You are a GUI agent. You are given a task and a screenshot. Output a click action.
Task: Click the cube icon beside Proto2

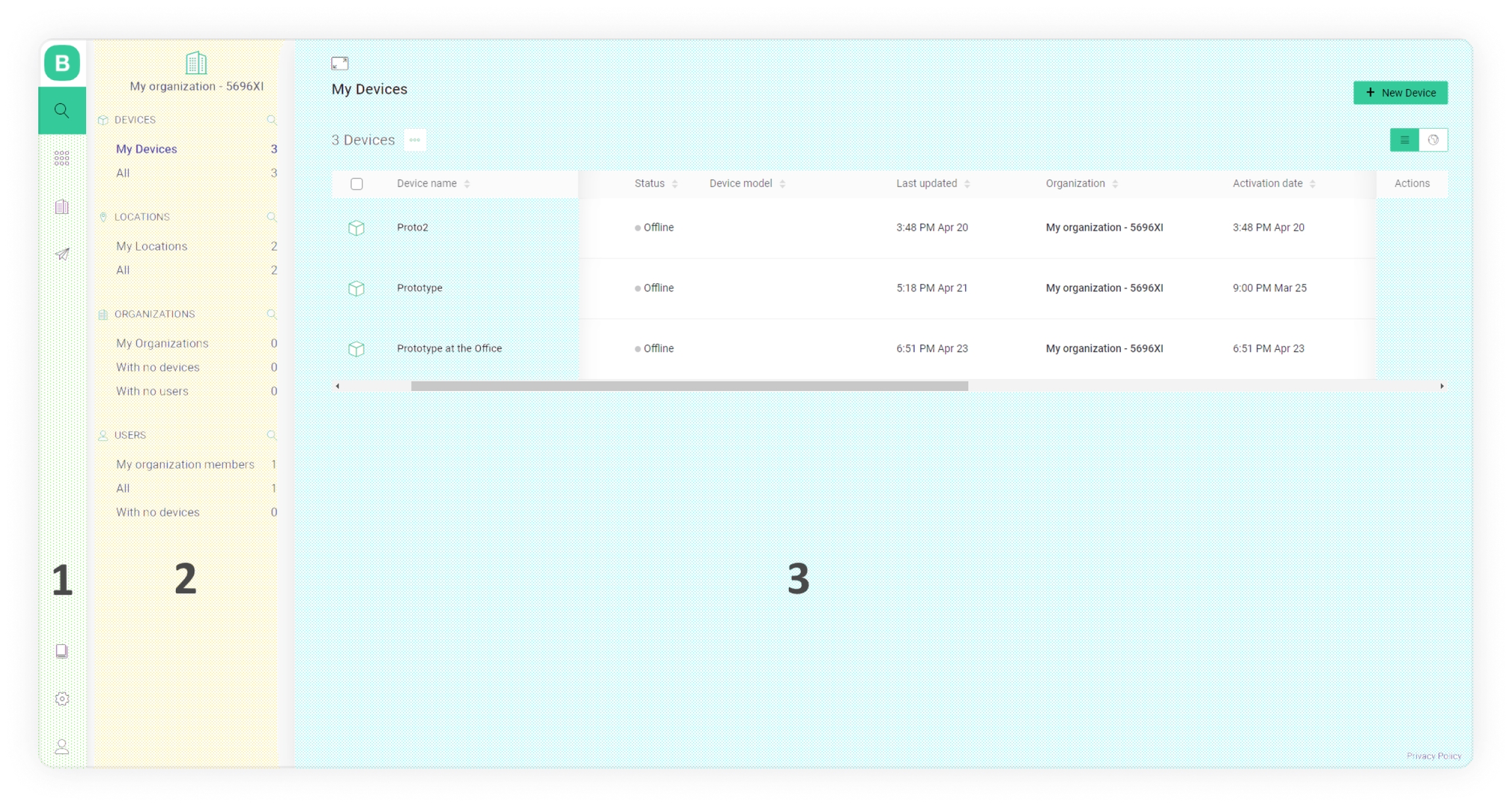tap(356, 228)
